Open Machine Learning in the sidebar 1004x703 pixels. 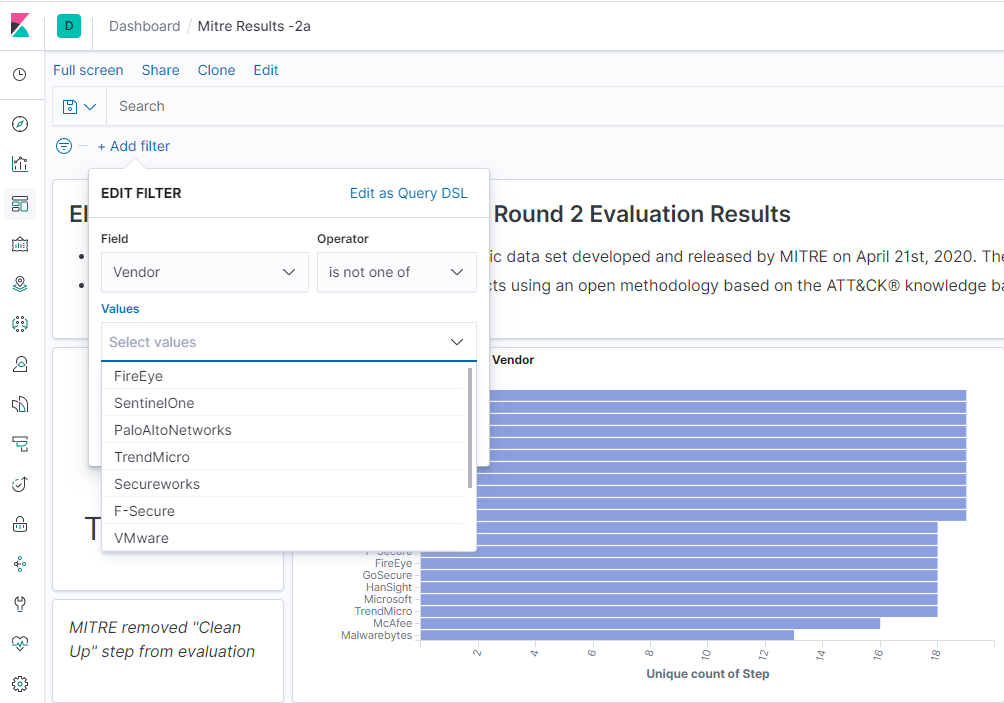20,324
